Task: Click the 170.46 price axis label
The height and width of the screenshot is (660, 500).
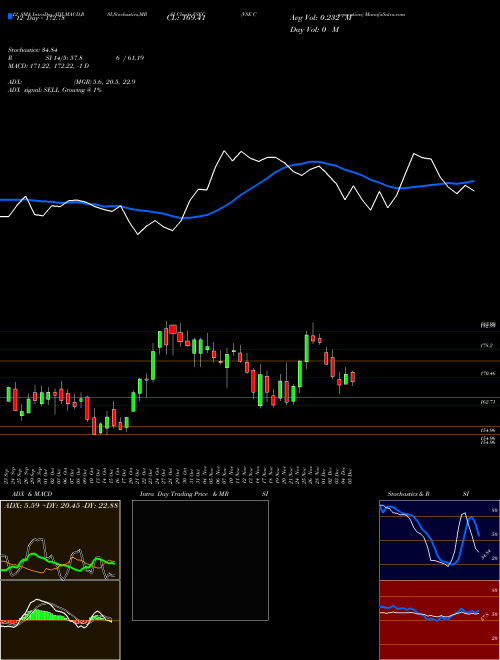Action: click(488, 374)
